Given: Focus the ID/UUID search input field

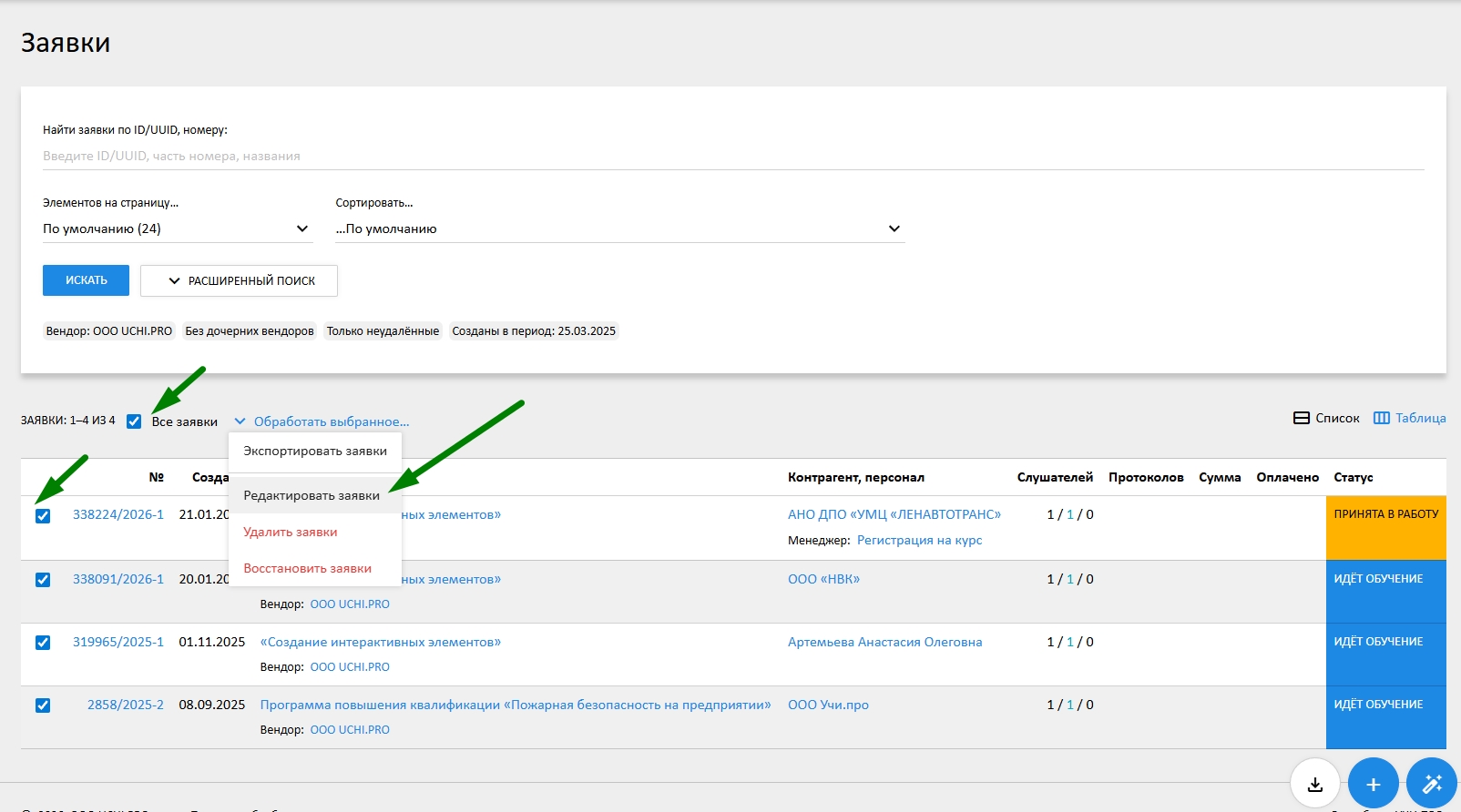Looking at the screenshot, I should [732, 156].
